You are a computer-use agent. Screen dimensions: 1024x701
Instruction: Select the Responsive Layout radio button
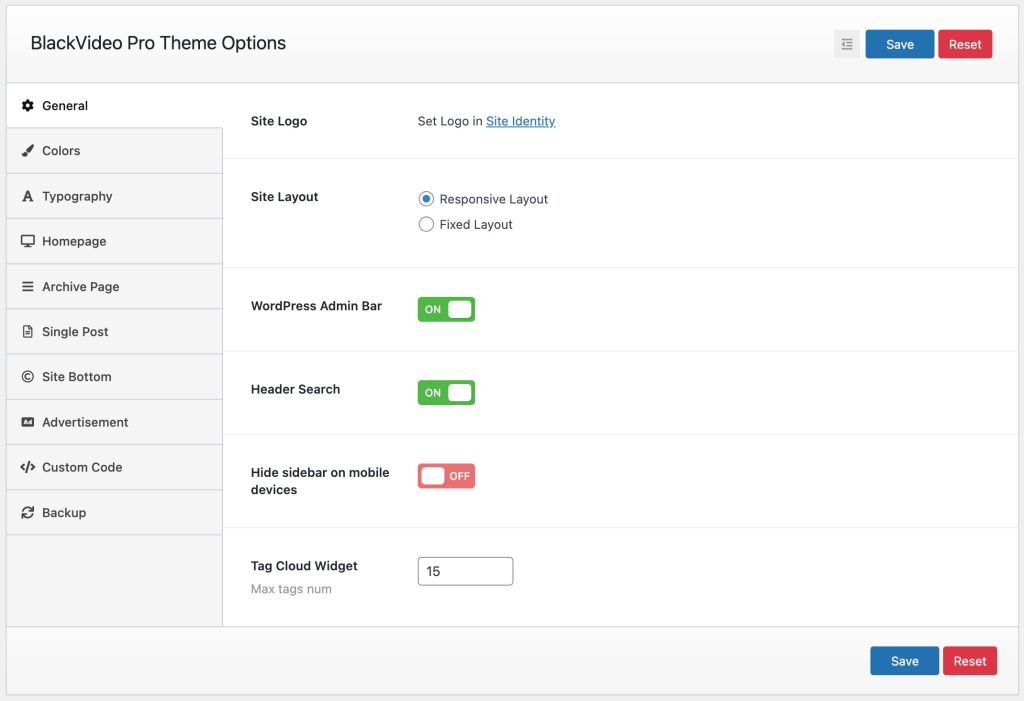[x=426, y=199]
